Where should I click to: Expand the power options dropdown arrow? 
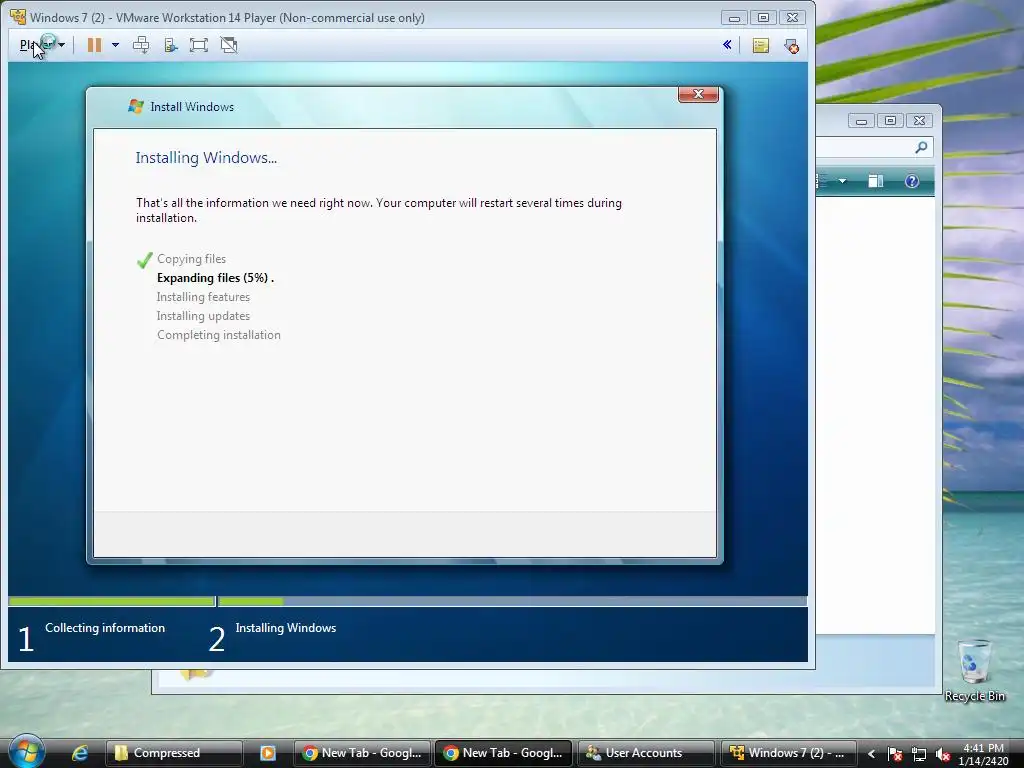[x=115, y=45]
